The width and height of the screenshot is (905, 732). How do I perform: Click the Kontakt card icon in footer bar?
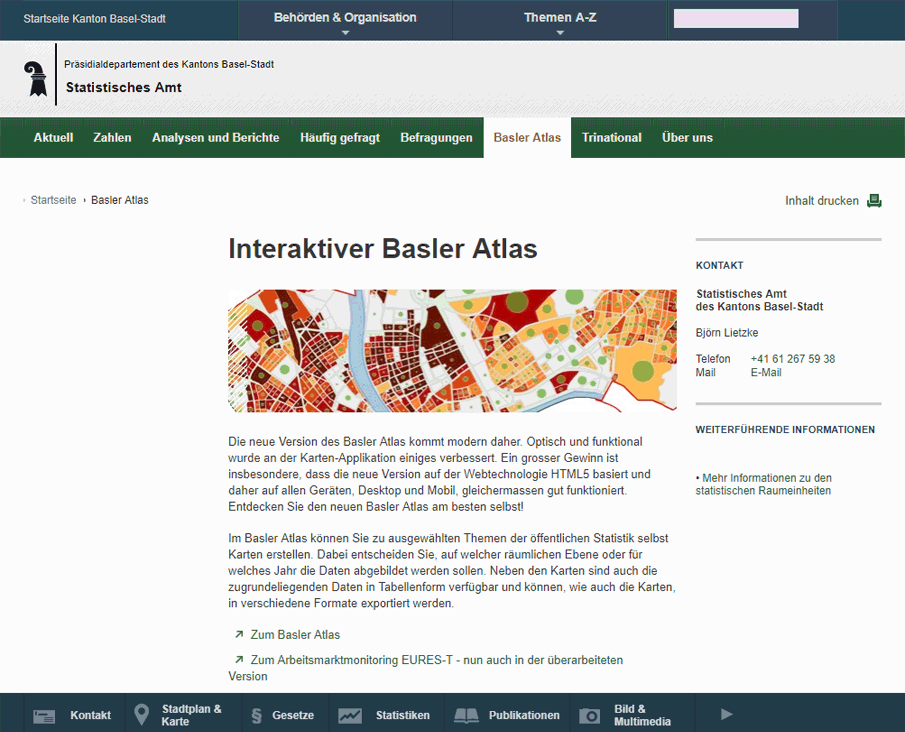(44, 716)
